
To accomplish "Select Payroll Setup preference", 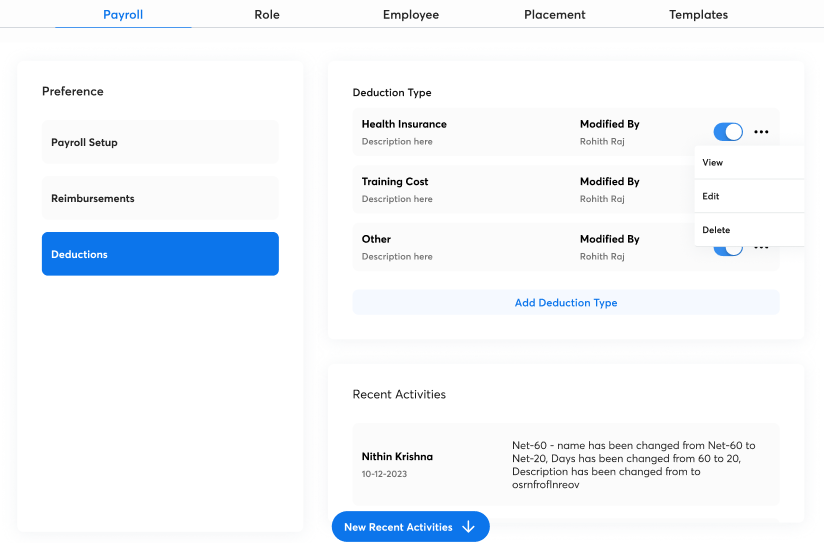I will 160,142.
